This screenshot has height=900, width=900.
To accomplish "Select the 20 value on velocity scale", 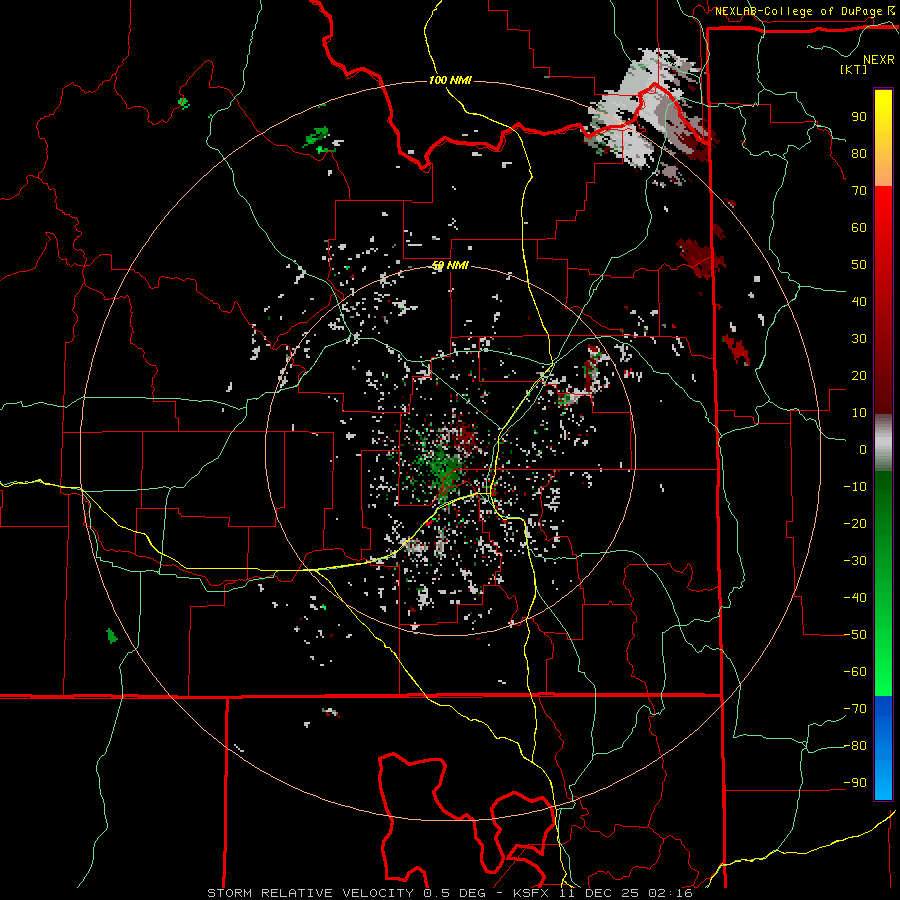I will [859, 376].
